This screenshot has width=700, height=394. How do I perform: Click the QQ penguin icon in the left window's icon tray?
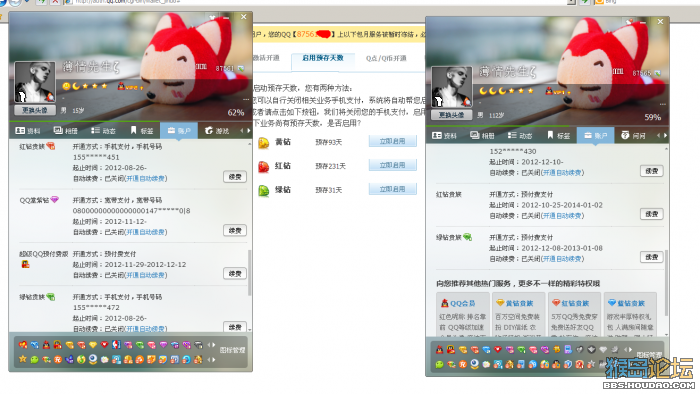[x=46, y=344]
